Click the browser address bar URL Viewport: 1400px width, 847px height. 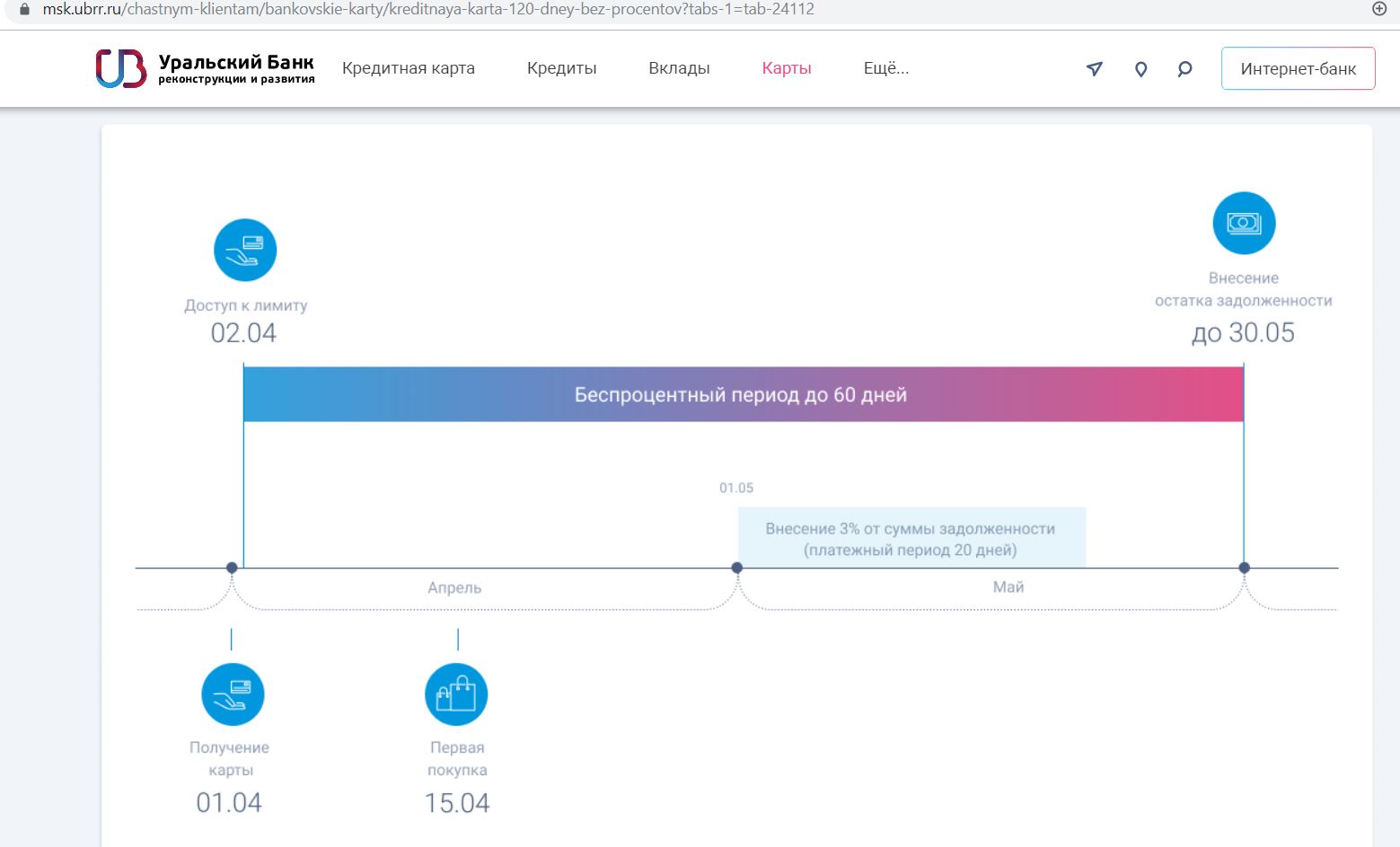428,9
